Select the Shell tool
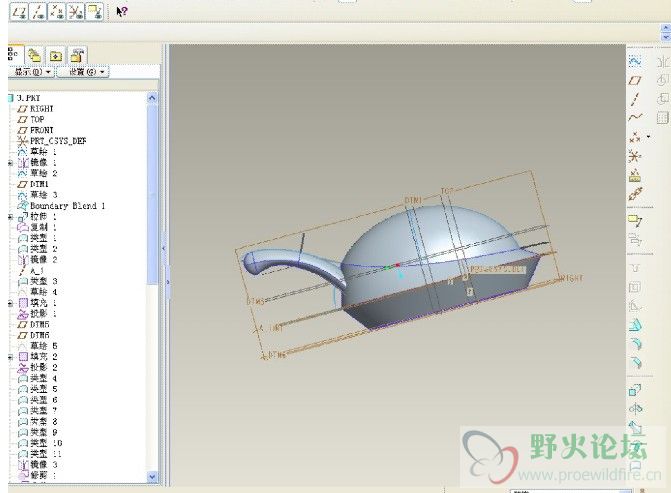 pyautogui.click(x=635, y=287)
